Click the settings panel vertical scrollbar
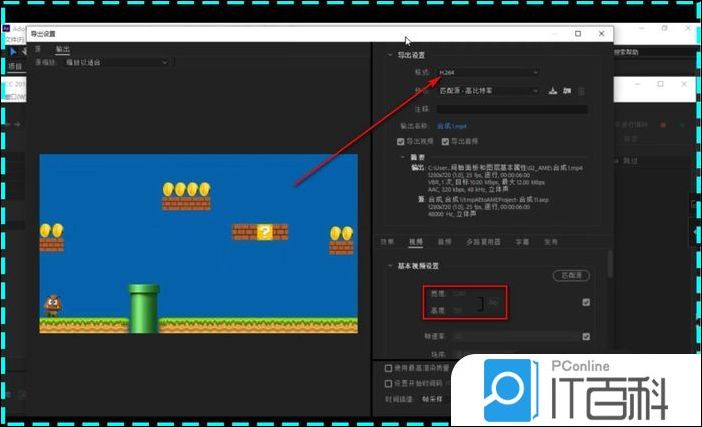 tap(609, 264)
